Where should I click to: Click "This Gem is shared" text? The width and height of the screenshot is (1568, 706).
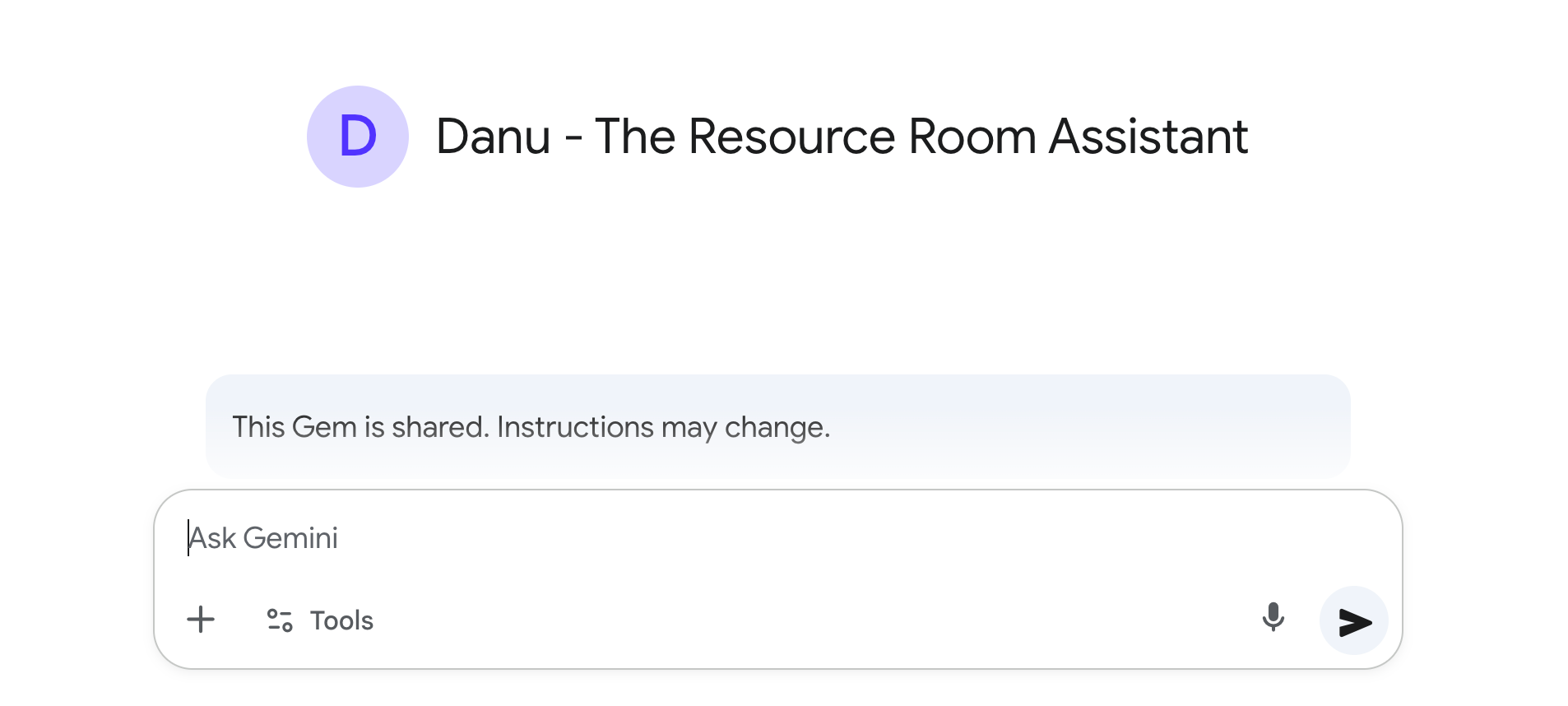point(360,428)
